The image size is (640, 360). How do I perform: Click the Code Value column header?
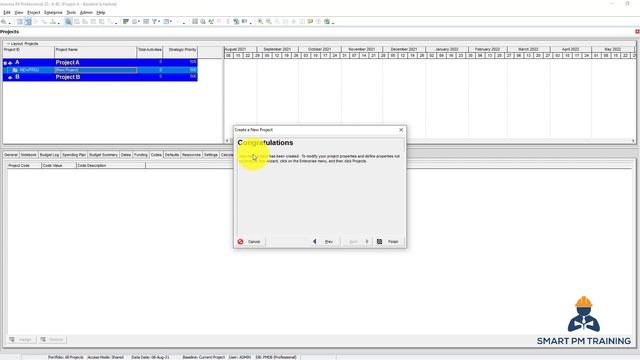coord(59,165)
